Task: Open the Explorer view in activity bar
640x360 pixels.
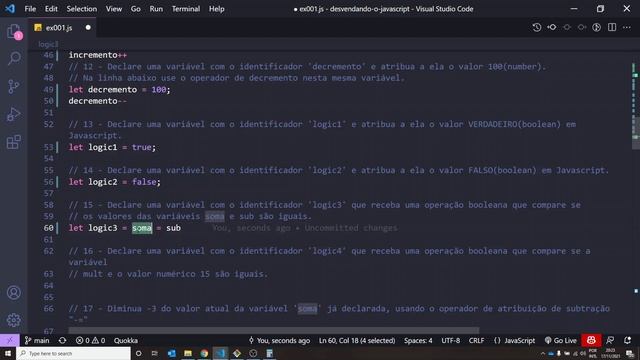Action: pyautogui.click(x=14, y=31)
